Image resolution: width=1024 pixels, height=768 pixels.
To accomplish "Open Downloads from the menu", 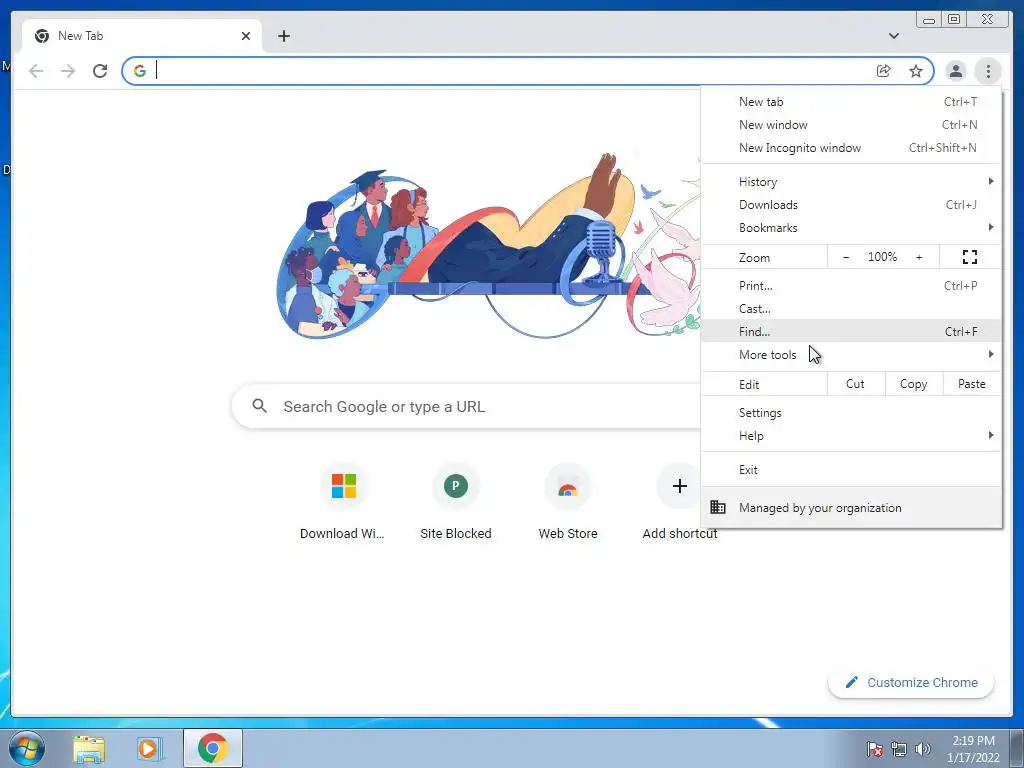I will (x=851, y=204).
